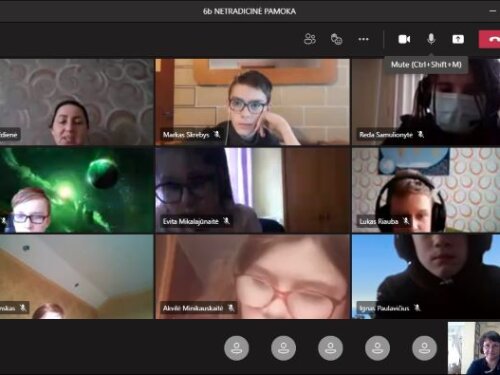Click the first participant avatar circle

coord(236,348)
